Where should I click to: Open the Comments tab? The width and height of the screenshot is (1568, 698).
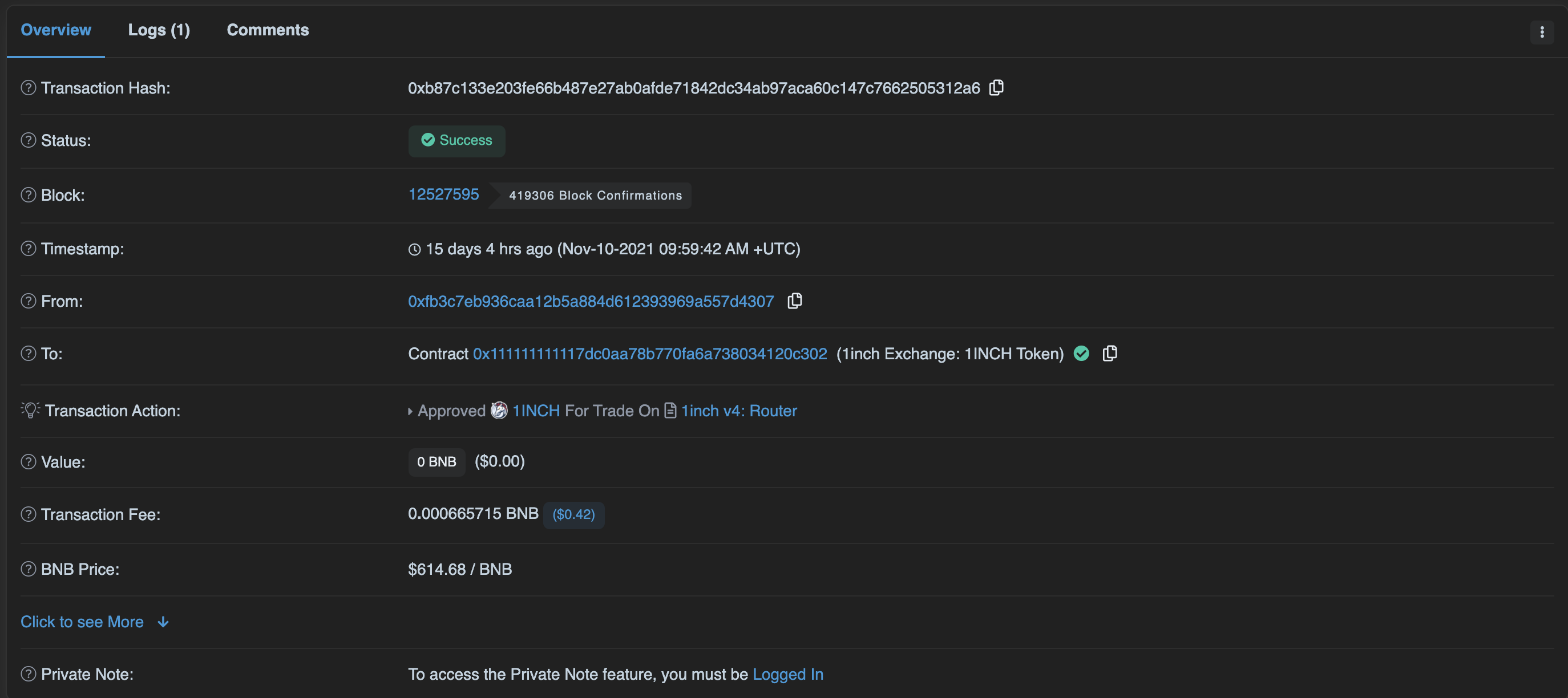pos(268,30)
